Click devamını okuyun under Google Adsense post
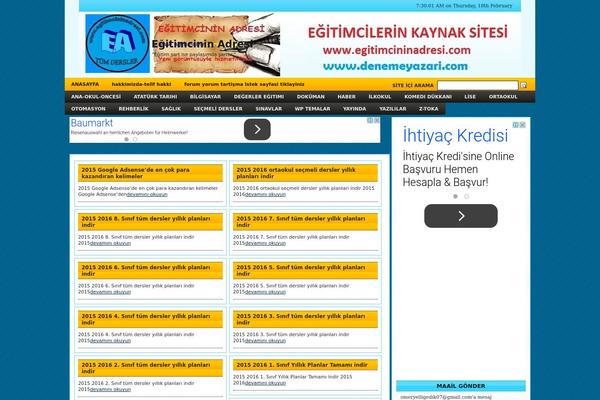Viewport: 600px width, 400px height. pos(147,194)
